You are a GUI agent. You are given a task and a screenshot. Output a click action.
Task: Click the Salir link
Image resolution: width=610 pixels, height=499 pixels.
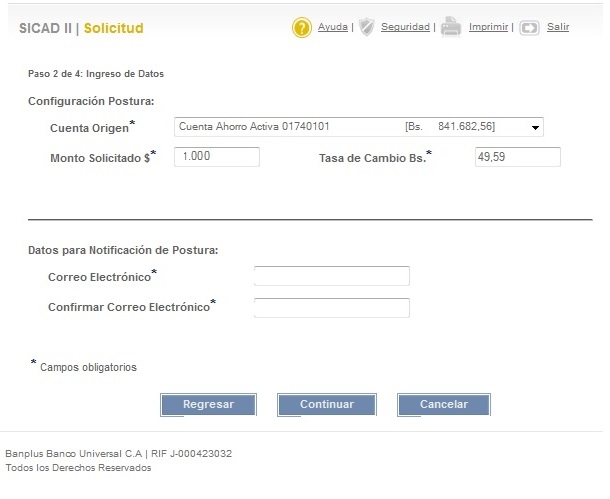[x=558, y=27]
